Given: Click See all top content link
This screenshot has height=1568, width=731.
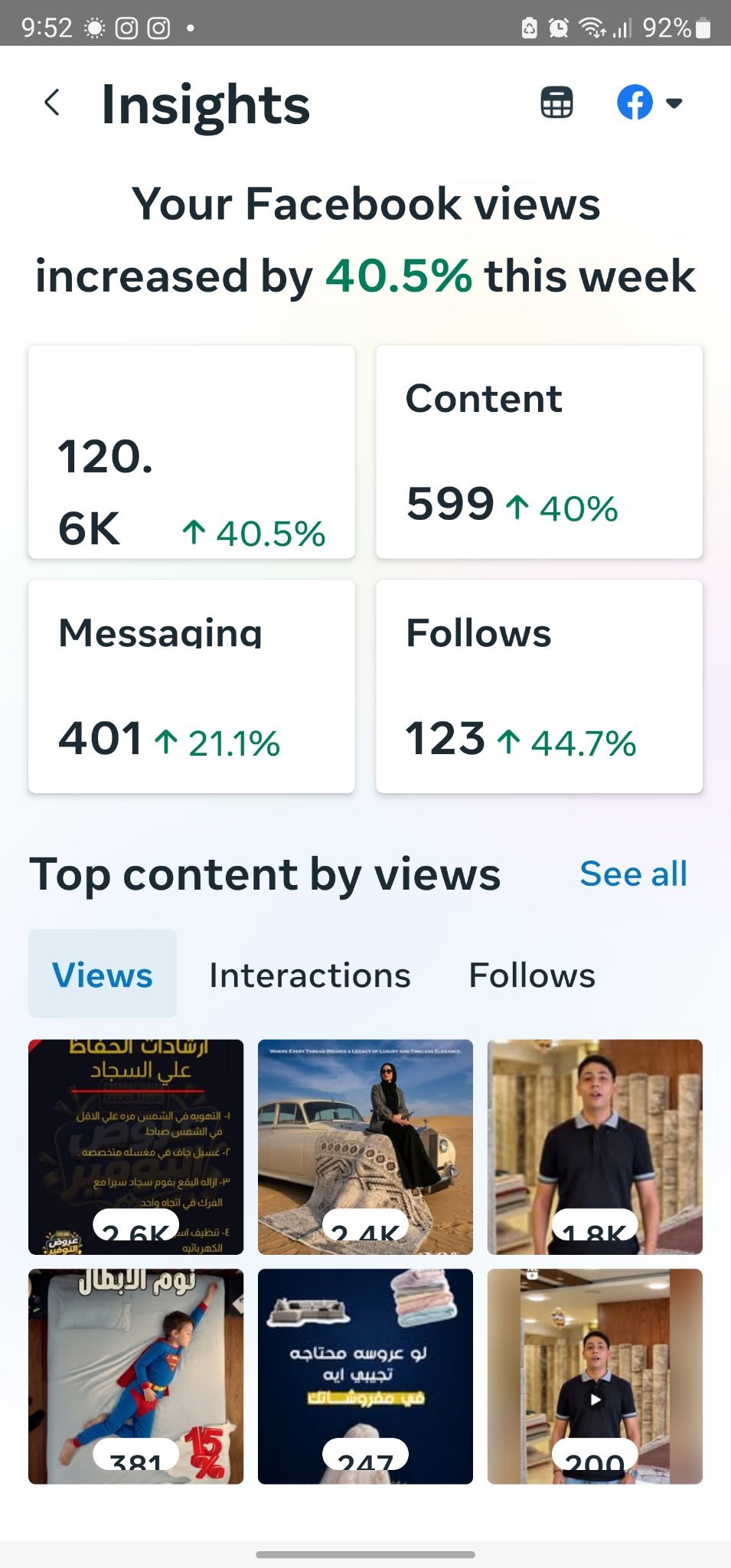Looking at the screenshot, I should point(633,874).
